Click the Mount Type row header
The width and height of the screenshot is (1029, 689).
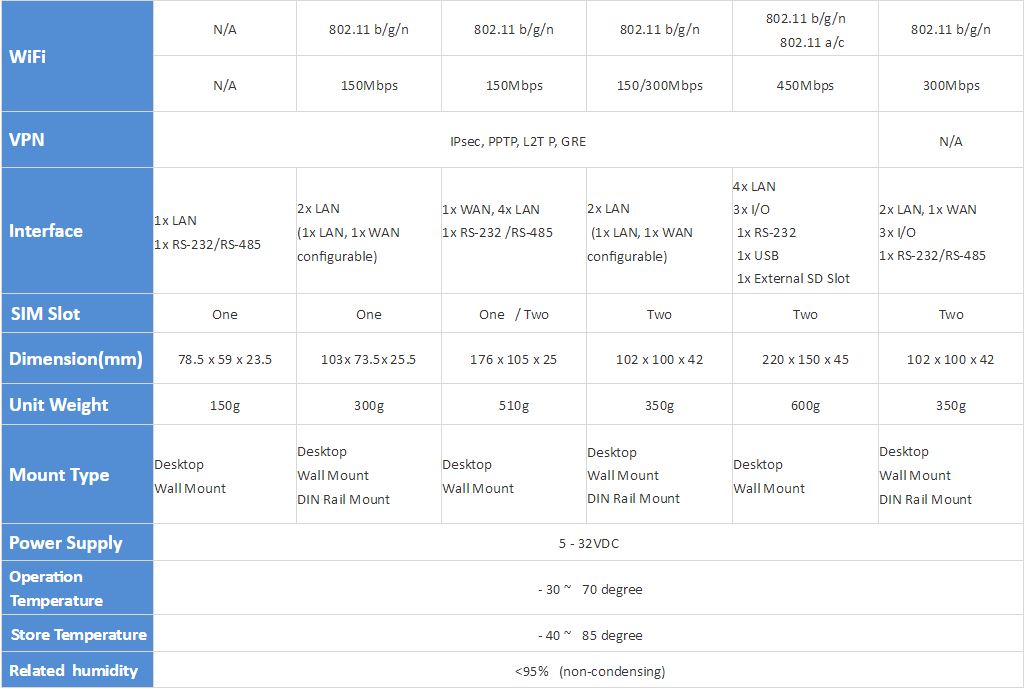(77, 474)
